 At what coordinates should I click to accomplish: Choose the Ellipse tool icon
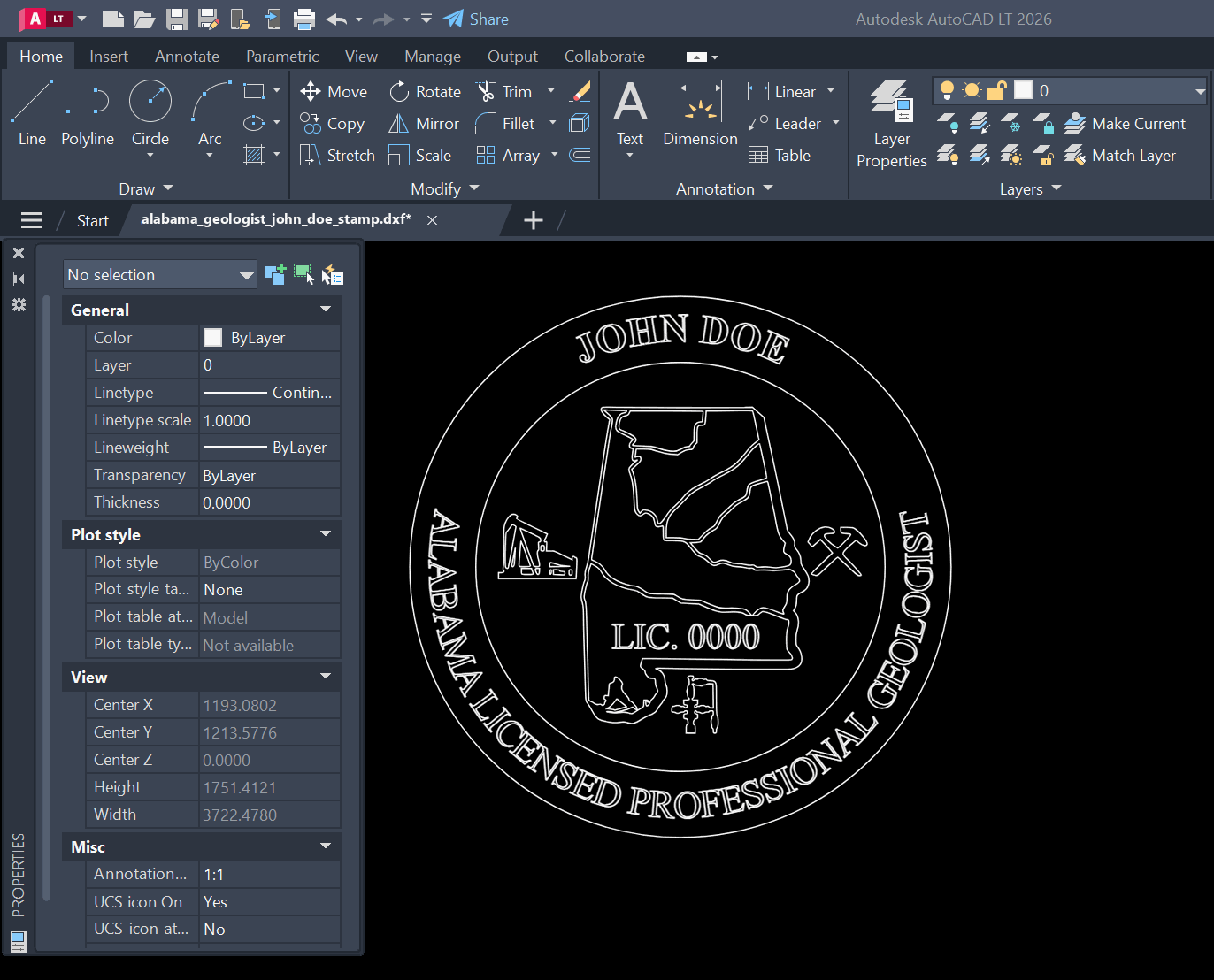(254, 123)
